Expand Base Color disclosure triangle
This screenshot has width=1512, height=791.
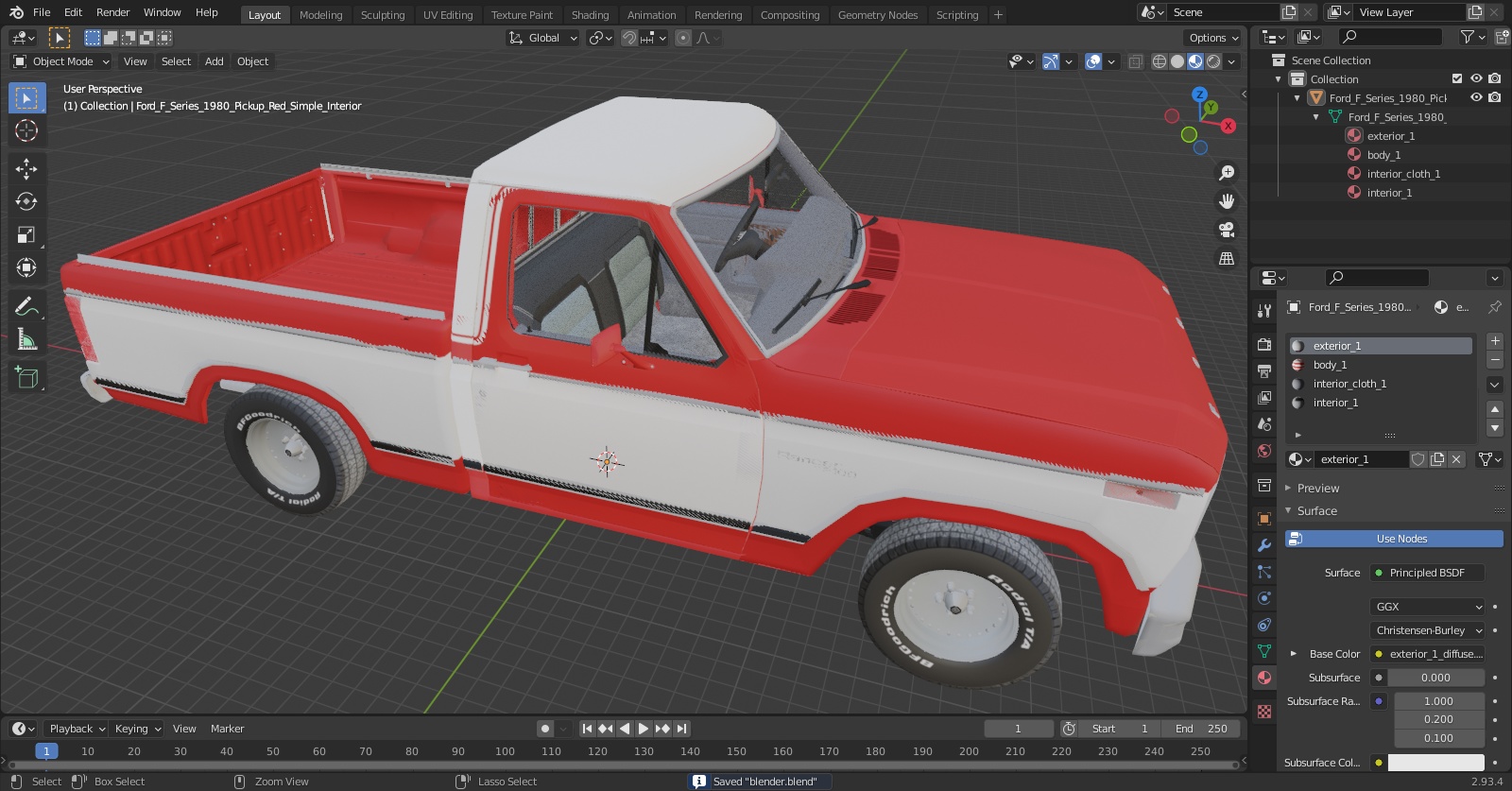coord(1294,653)
